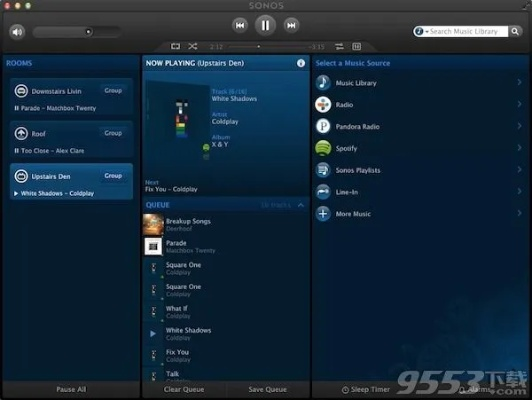The width and height of the screenshot is (532, 400).
Task: Open the Line-In source icon
Action: coord(323,192)
